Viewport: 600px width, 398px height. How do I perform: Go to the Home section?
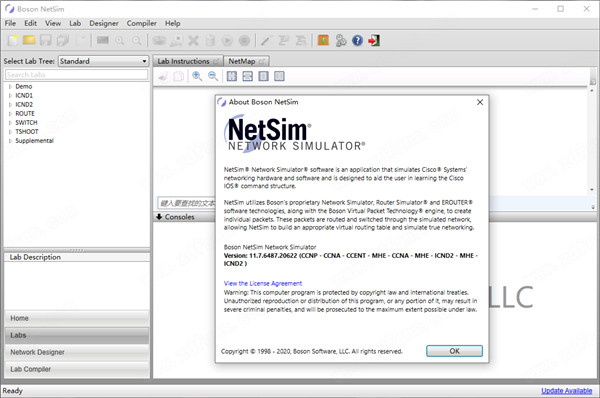point(77,318)
